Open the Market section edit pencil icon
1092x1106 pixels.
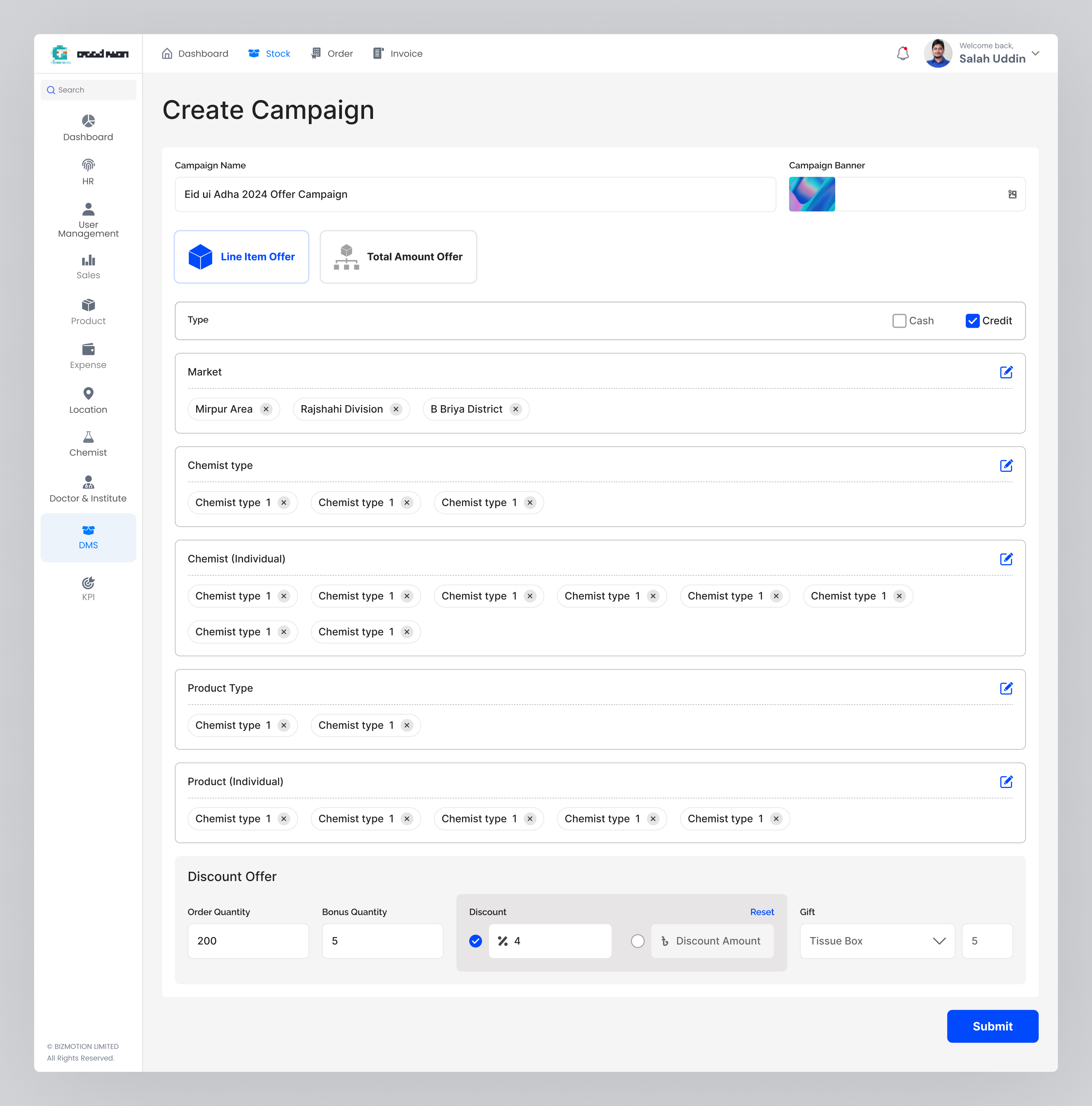click(1007, 371)
